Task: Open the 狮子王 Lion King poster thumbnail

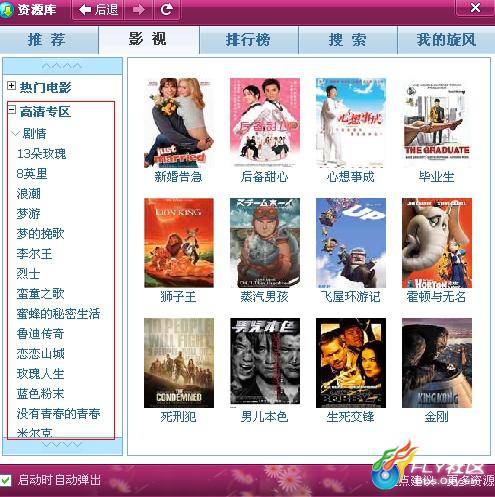Action: (179, 243)
